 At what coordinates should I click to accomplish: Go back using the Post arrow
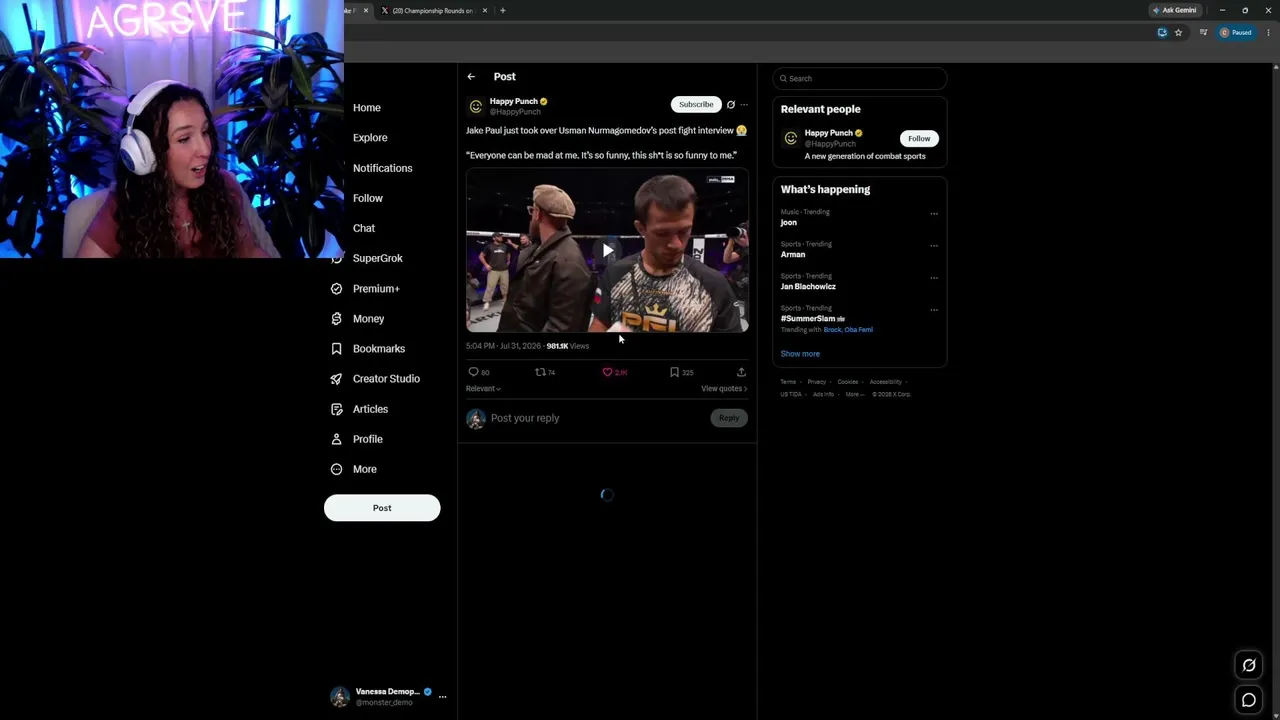point(471,77)
